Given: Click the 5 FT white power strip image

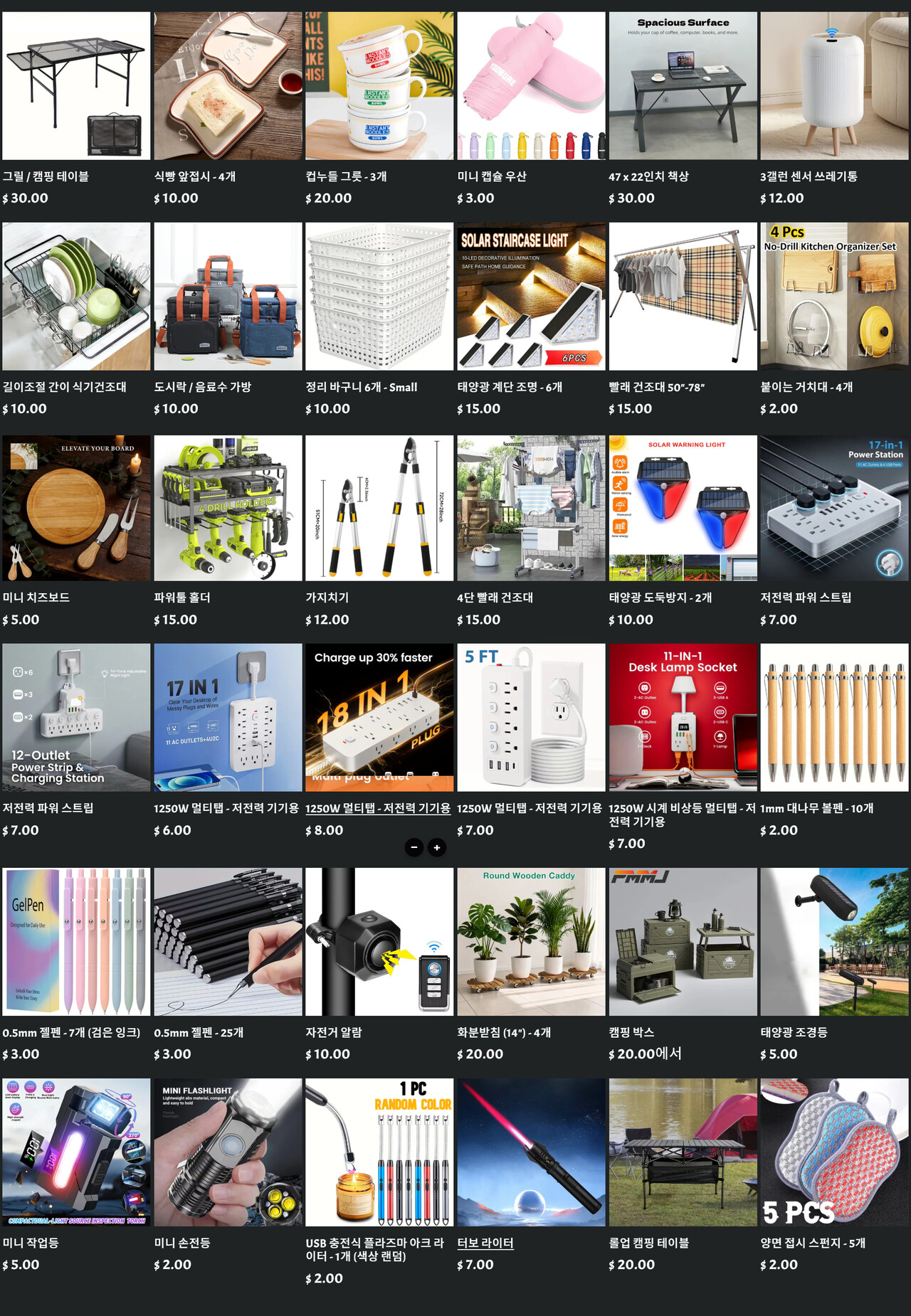Looking at the screenshot, I should (531, 718).
